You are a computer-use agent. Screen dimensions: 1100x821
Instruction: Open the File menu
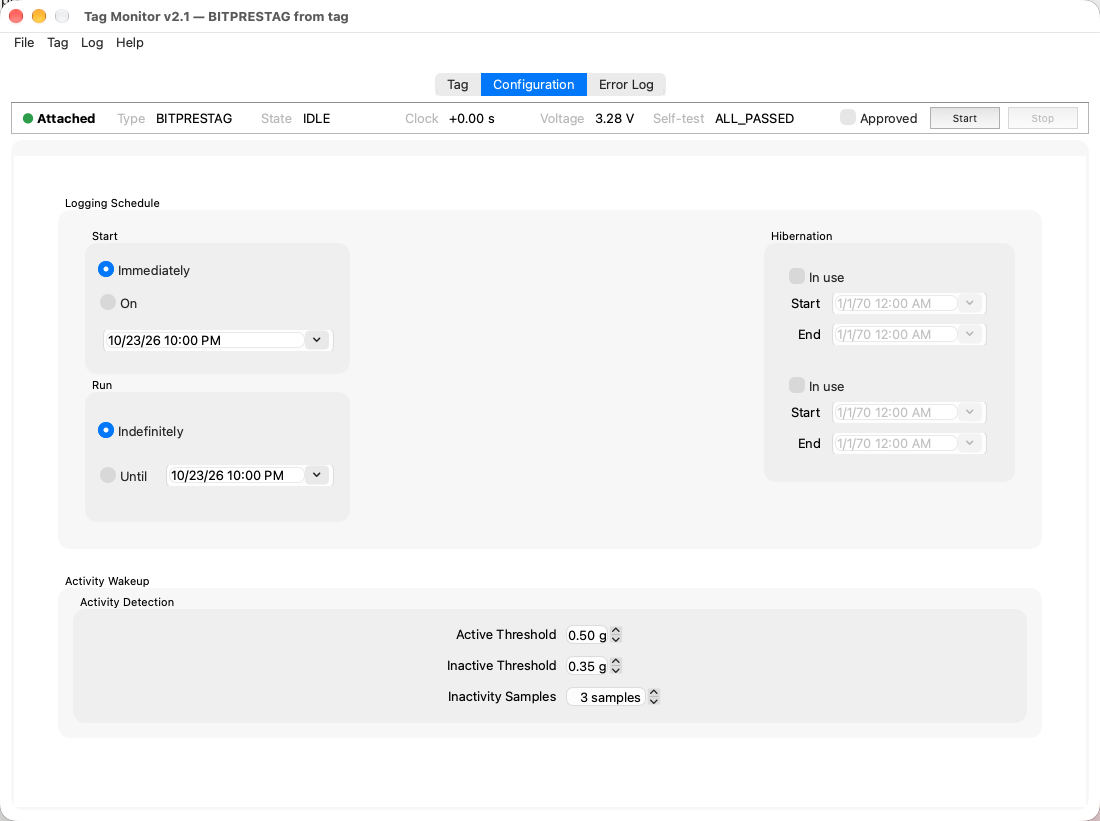tap(24, 43)
